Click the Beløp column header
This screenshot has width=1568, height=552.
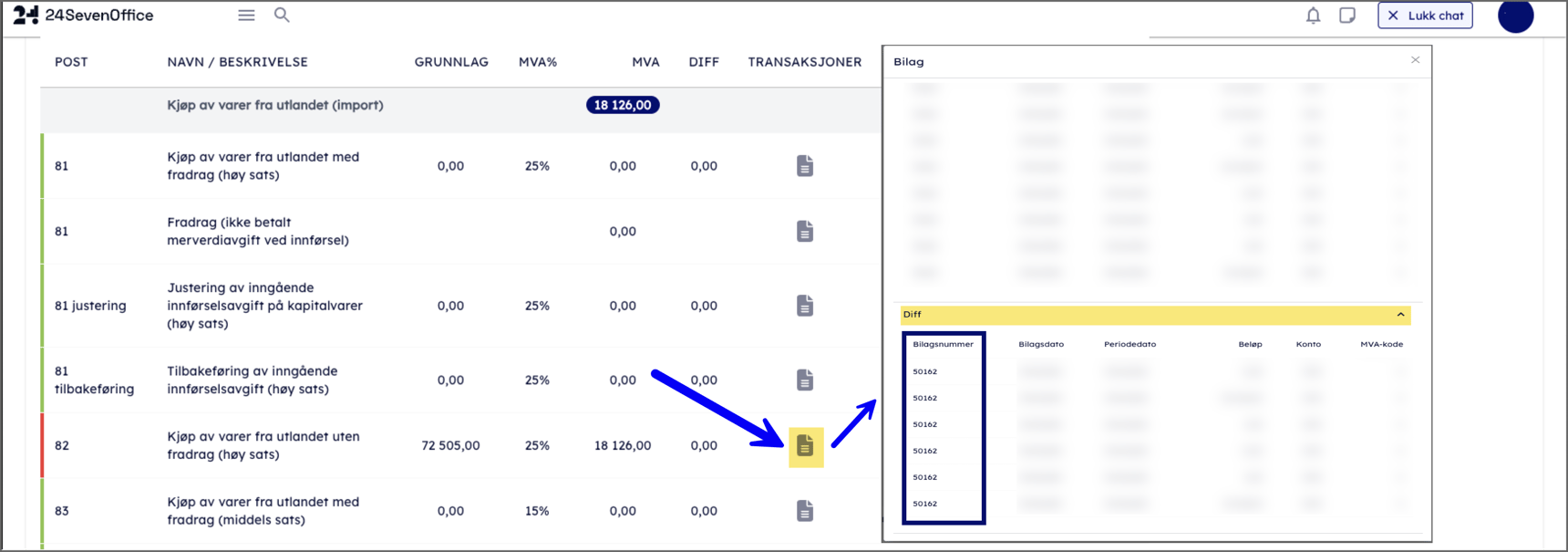(x=1250, y=344)
